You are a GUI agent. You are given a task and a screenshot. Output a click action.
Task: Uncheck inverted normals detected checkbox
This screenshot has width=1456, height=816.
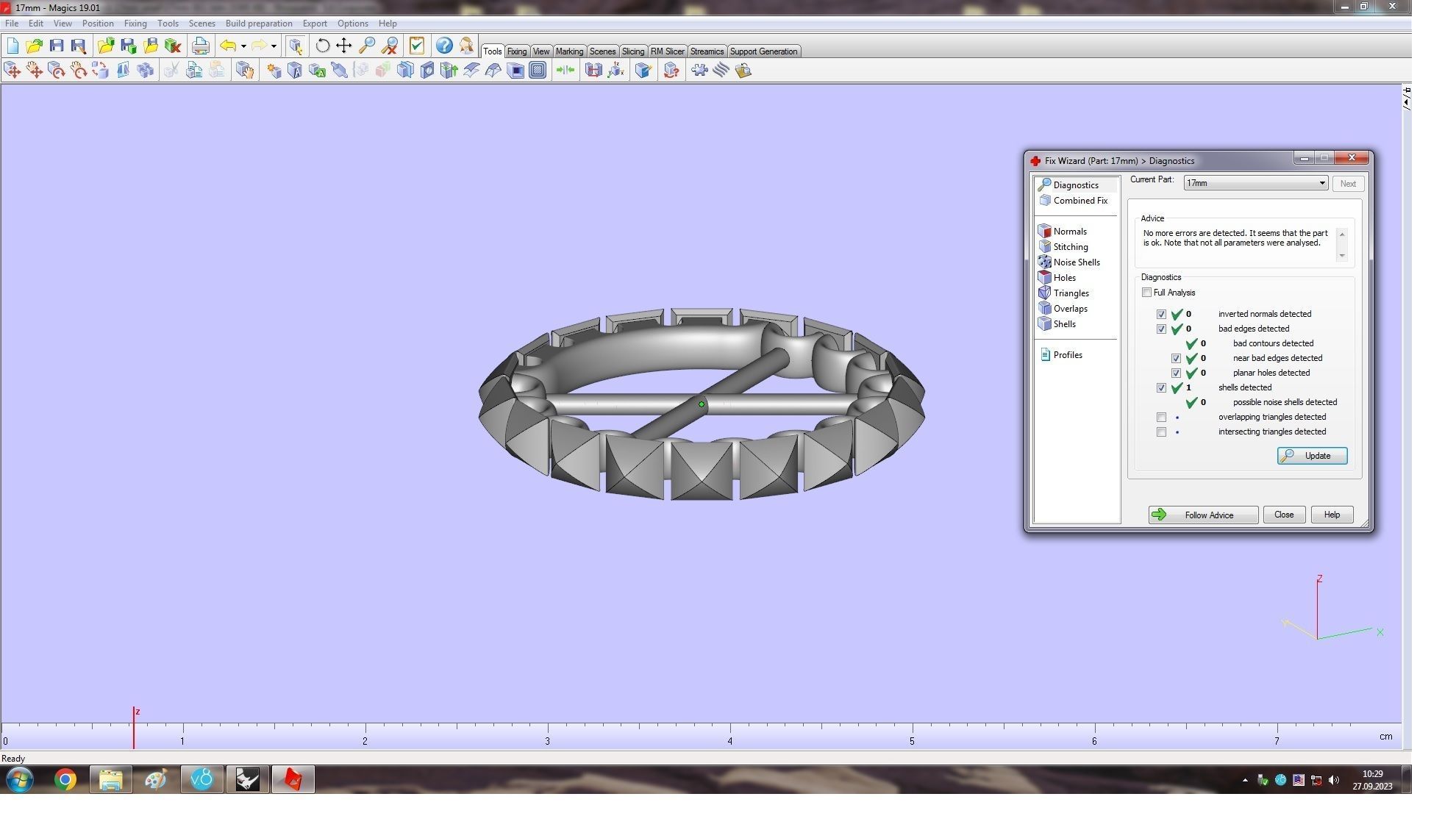pos(1161,314)
